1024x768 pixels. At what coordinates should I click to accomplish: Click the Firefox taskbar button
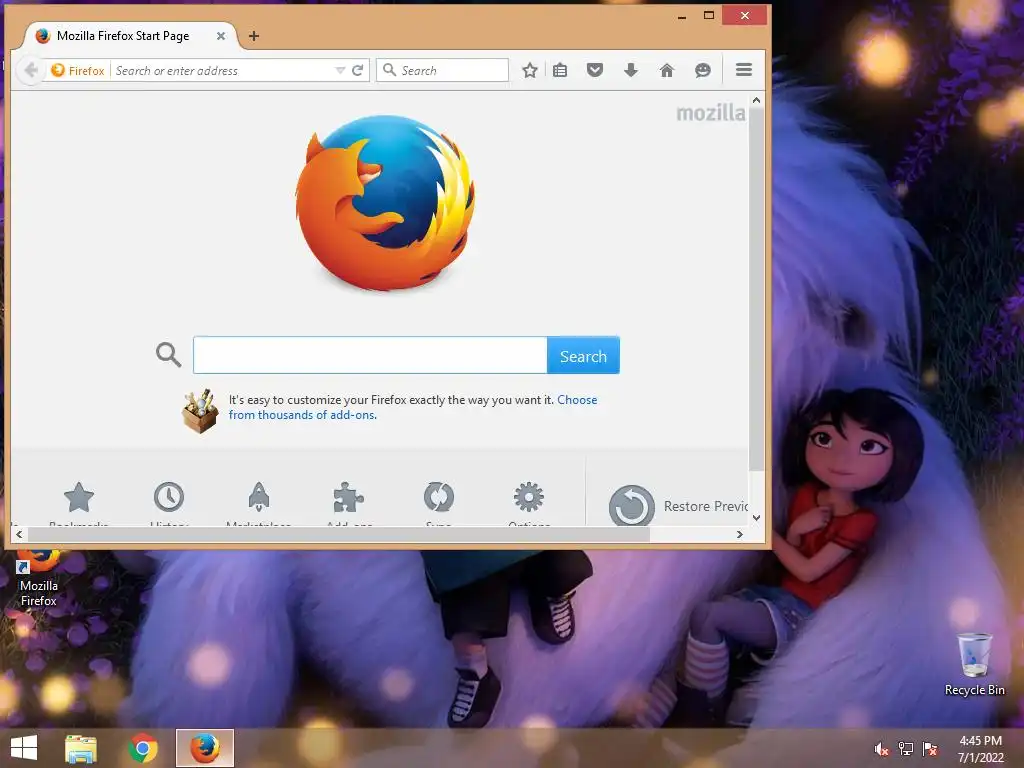coord(205,748)
